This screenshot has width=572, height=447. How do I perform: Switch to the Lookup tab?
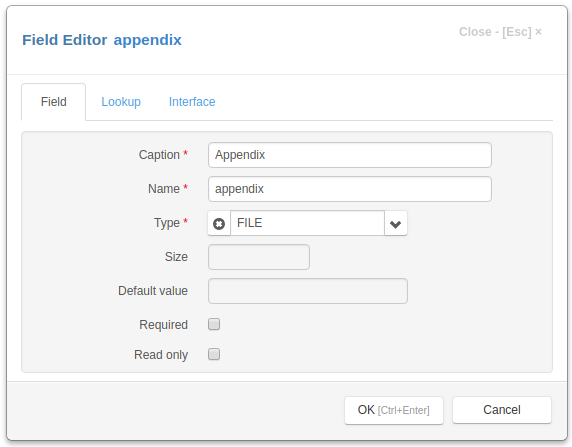click(x=121, y=102)
